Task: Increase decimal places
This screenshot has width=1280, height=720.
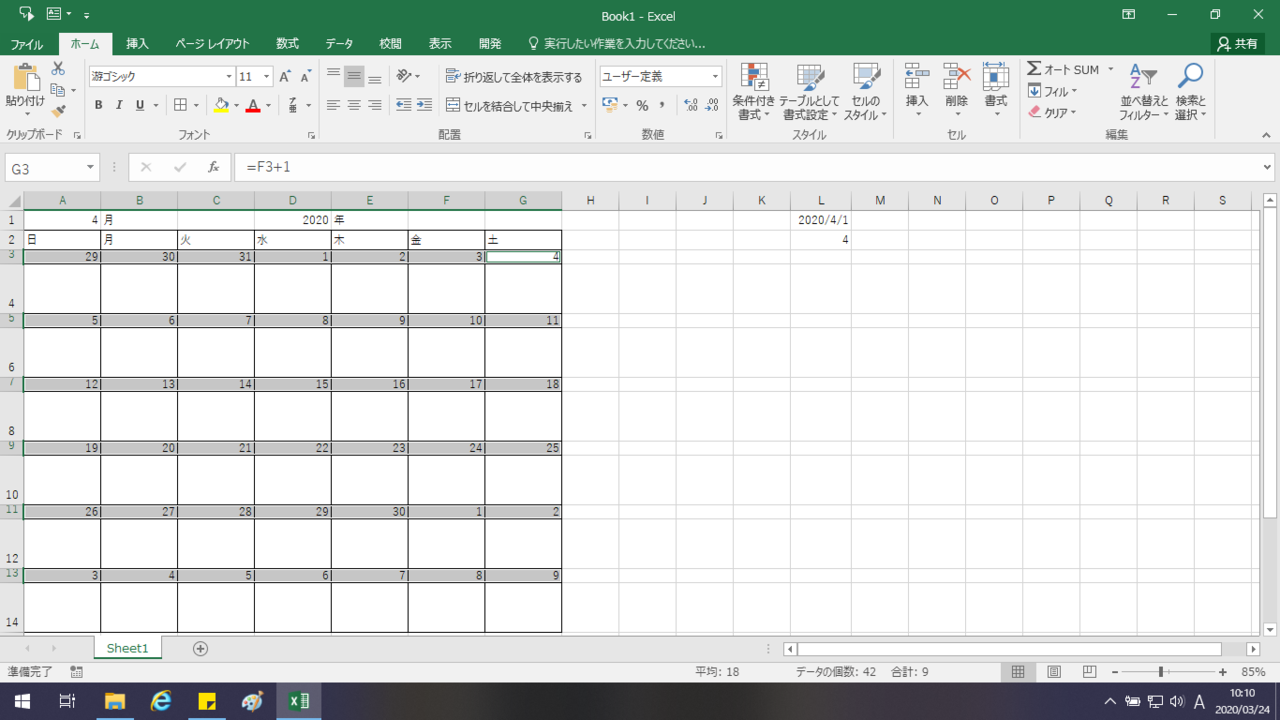Action: 691,105
